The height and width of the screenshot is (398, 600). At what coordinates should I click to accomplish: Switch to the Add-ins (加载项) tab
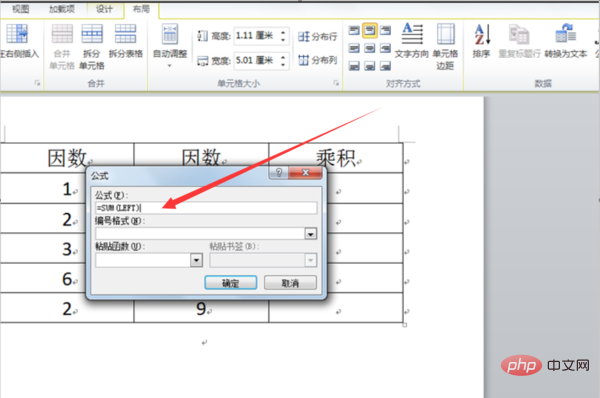point(62,9)
